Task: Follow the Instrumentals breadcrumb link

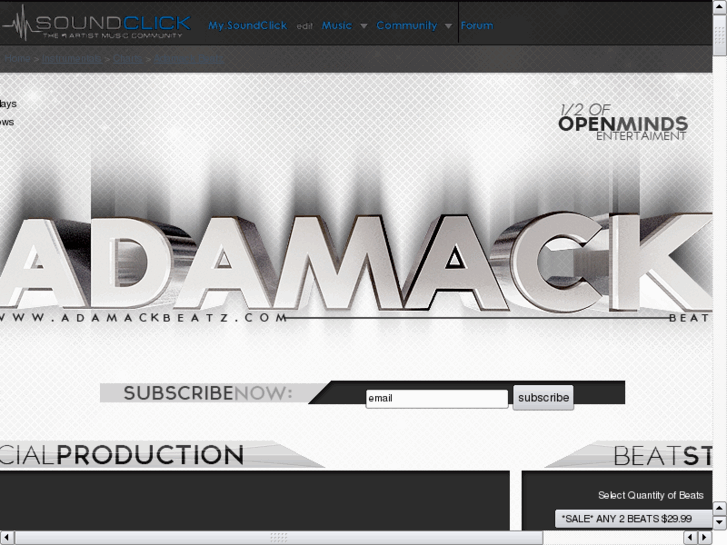Action: [71, 58]
